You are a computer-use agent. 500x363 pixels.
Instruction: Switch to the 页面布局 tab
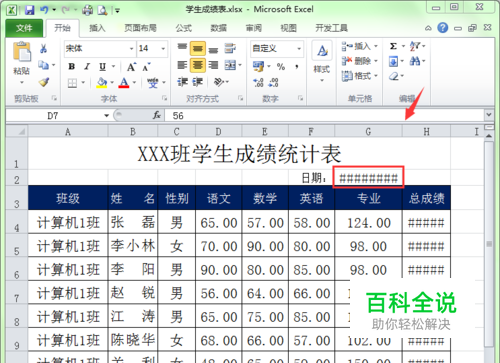[x=140, y=28]
